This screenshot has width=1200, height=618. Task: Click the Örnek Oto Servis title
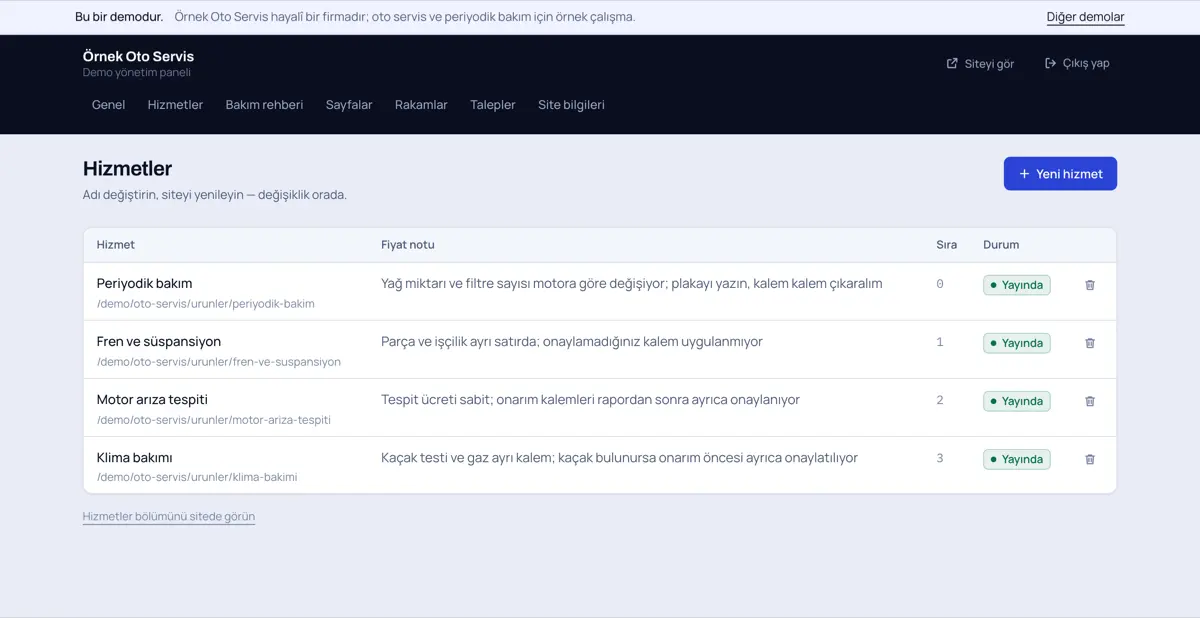click(138, 56)
